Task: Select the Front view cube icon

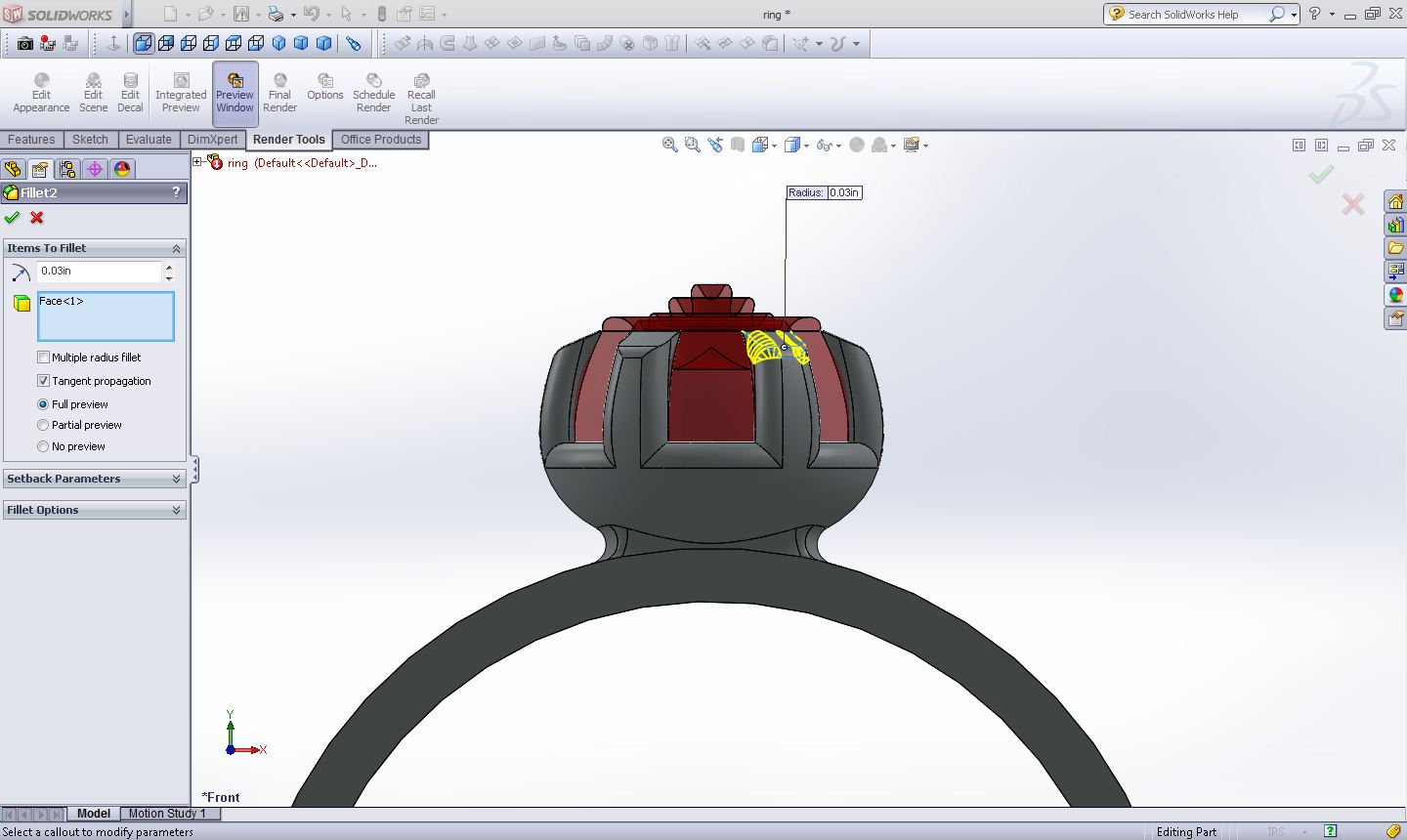Action: coord(144,44)
